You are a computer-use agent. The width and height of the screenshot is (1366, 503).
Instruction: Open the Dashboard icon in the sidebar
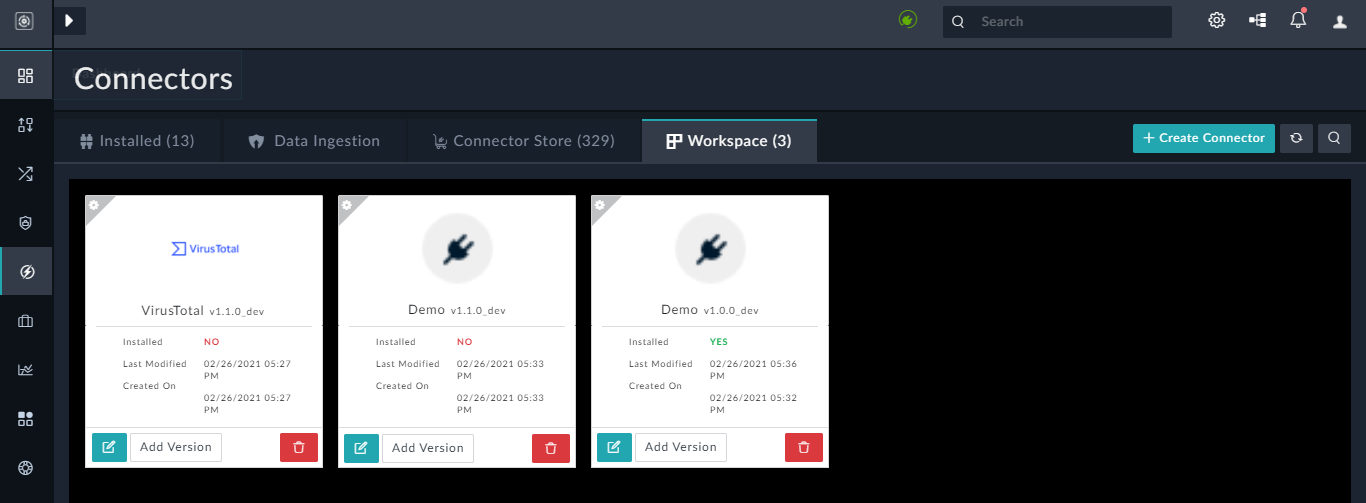tap(26, 76)
